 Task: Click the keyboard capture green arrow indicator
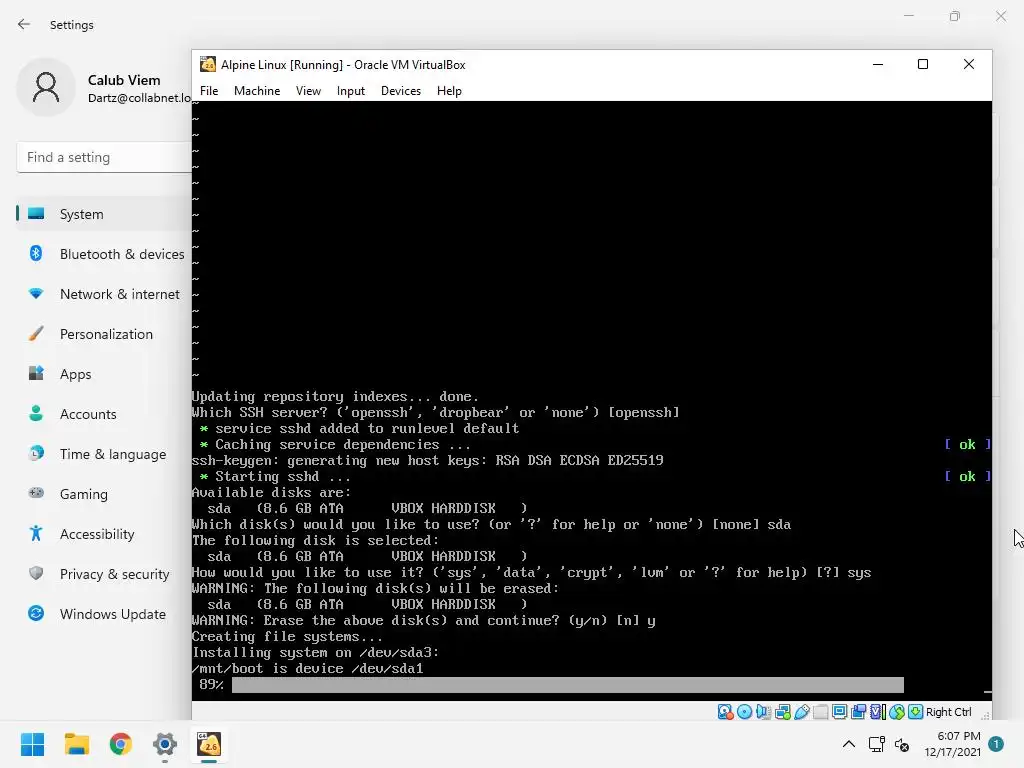click(916, 712)
